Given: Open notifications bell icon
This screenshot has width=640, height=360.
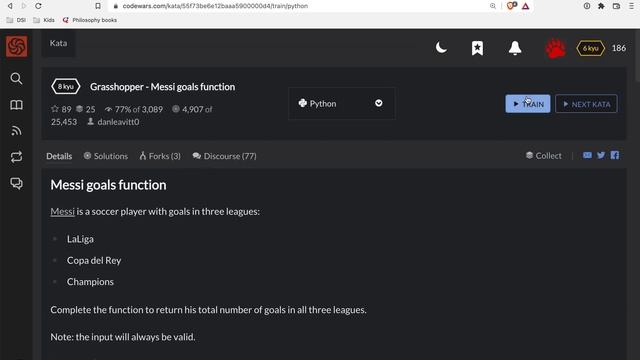Looking at the screenshot, I should click(515, 48).
